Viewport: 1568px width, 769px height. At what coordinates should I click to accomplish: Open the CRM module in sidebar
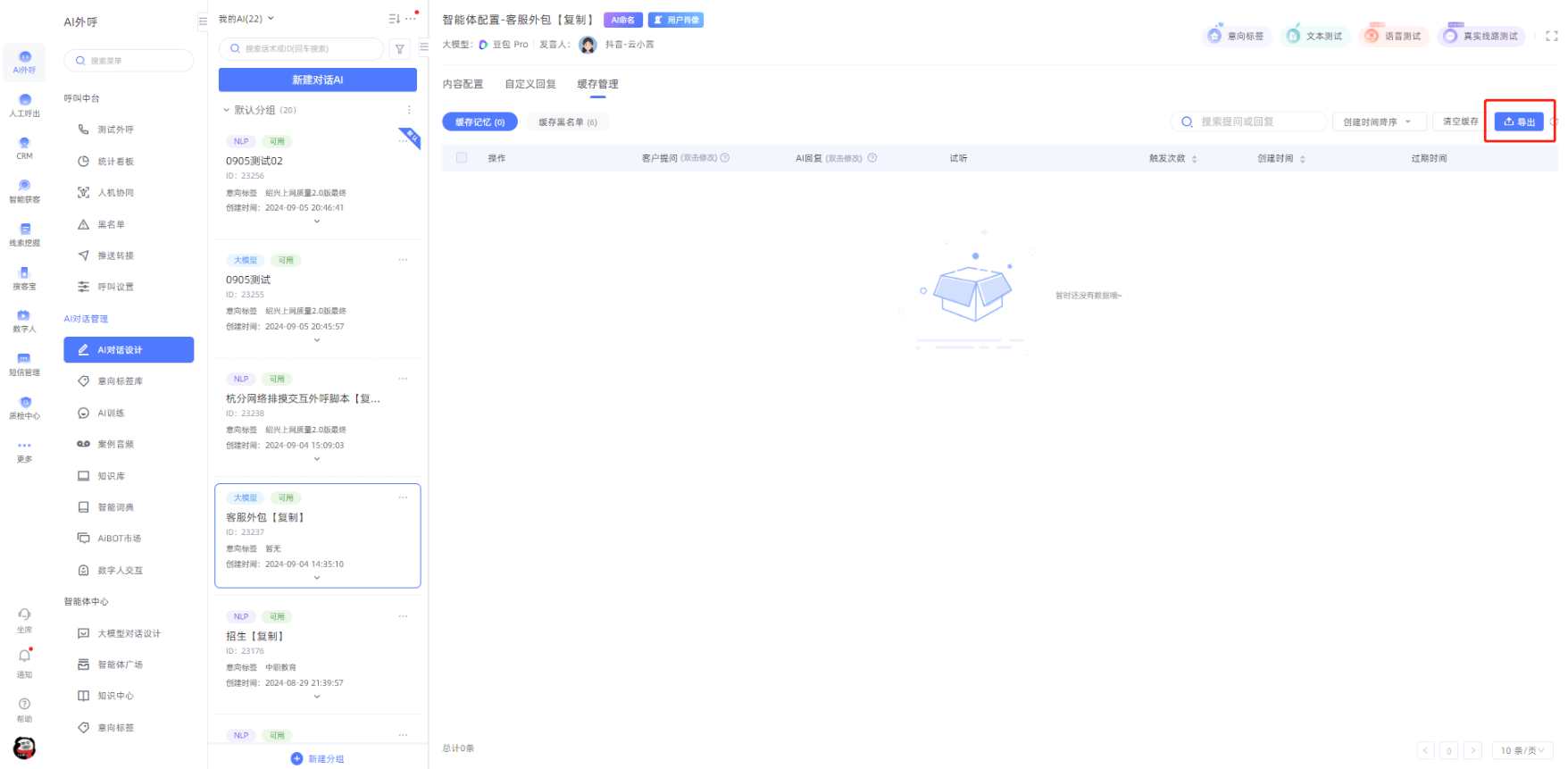point(24,147)
